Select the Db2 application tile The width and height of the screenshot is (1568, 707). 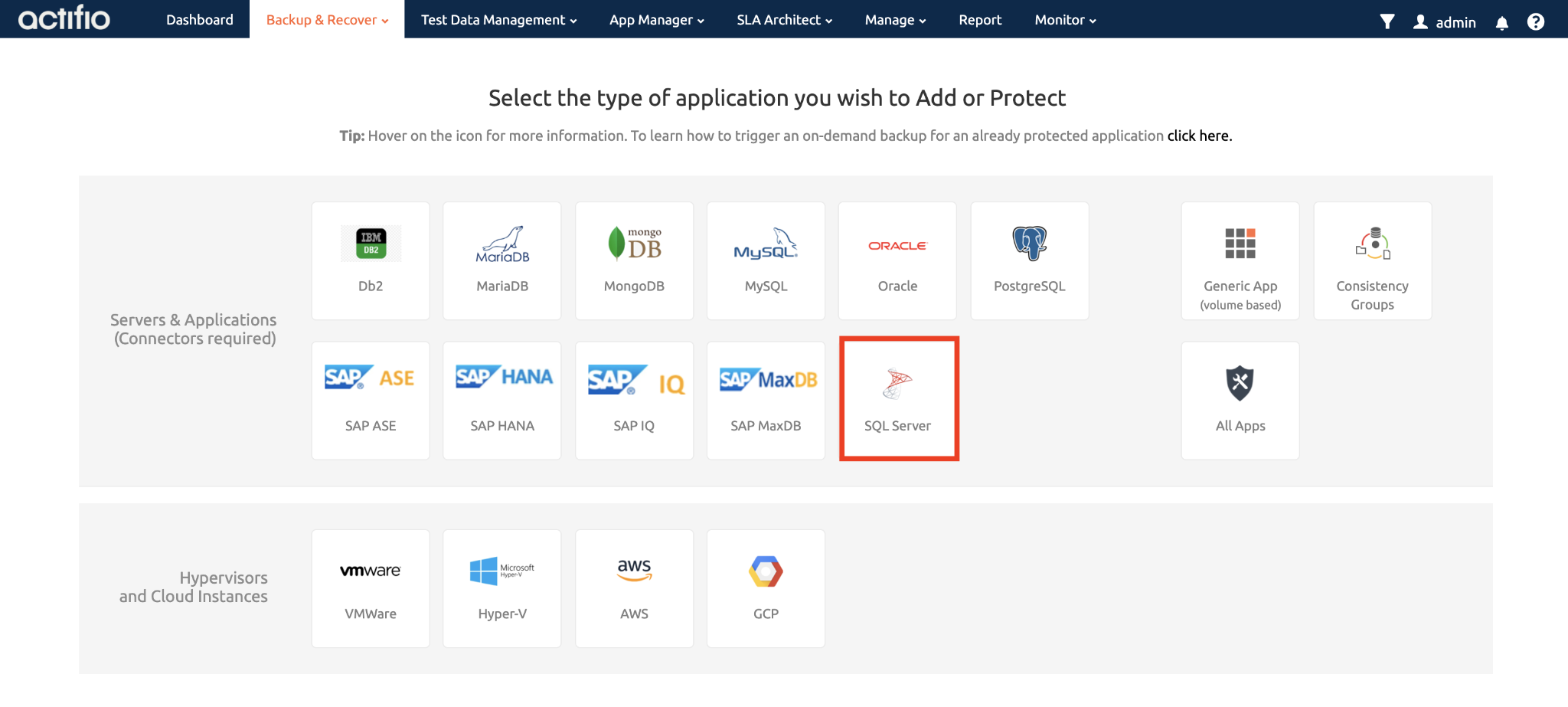tap(371, 260)
